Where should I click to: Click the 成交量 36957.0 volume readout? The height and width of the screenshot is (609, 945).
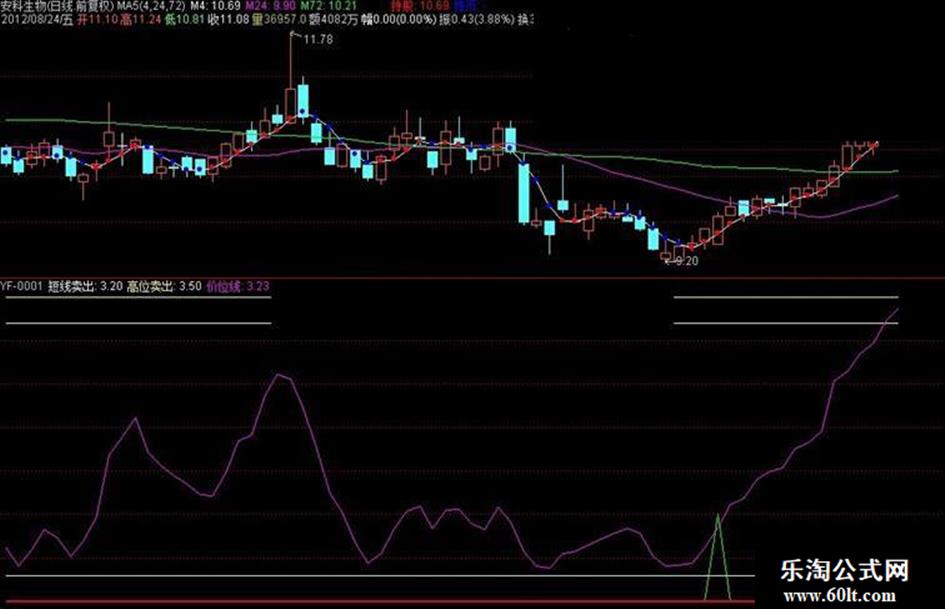[279, 19]
